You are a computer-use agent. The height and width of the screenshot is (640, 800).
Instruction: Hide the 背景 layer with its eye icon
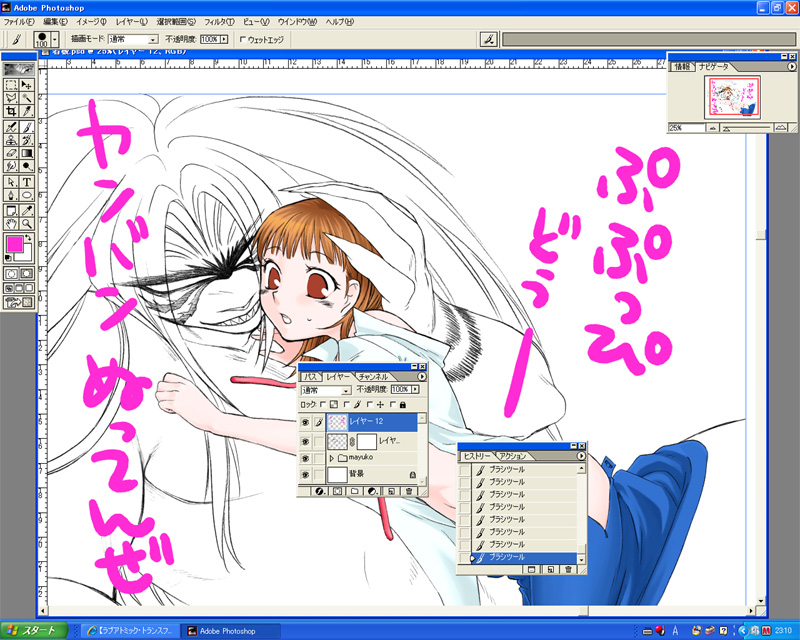pyautogui.click(x=305, y=475)
